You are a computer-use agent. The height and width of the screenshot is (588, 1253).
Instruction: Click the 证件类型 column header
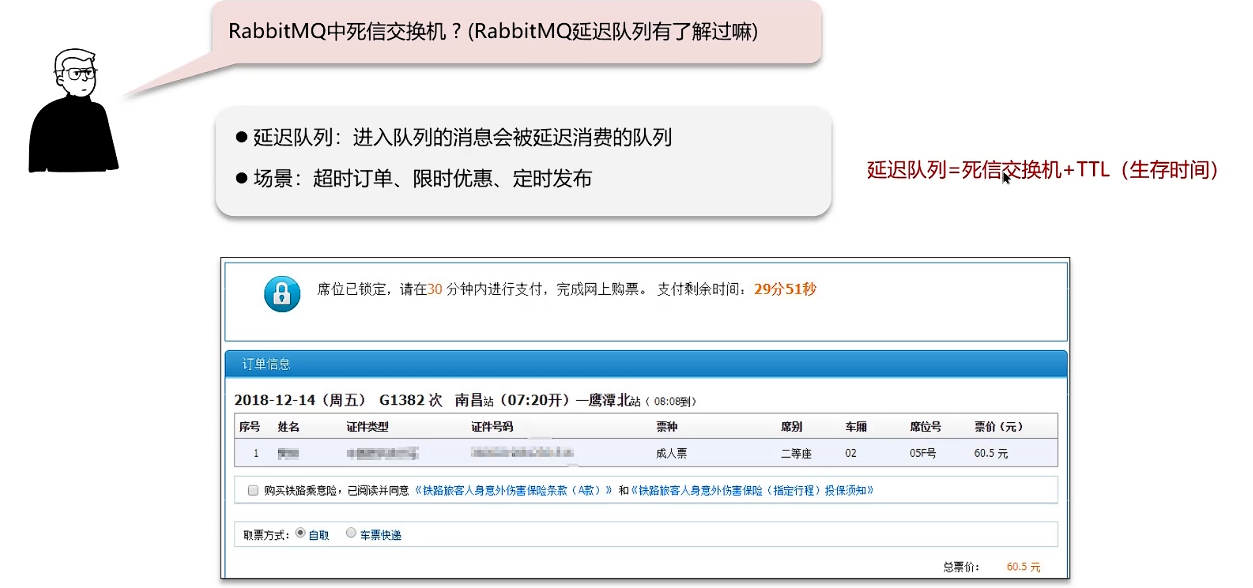coord(368,427)
